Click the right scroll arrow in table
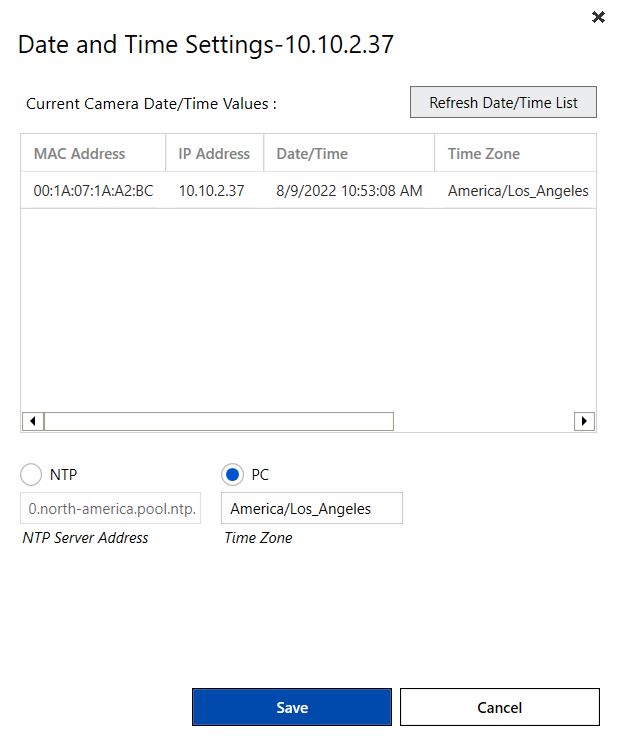619x745 pixels. pyautogui.click(x=584, y=421)
